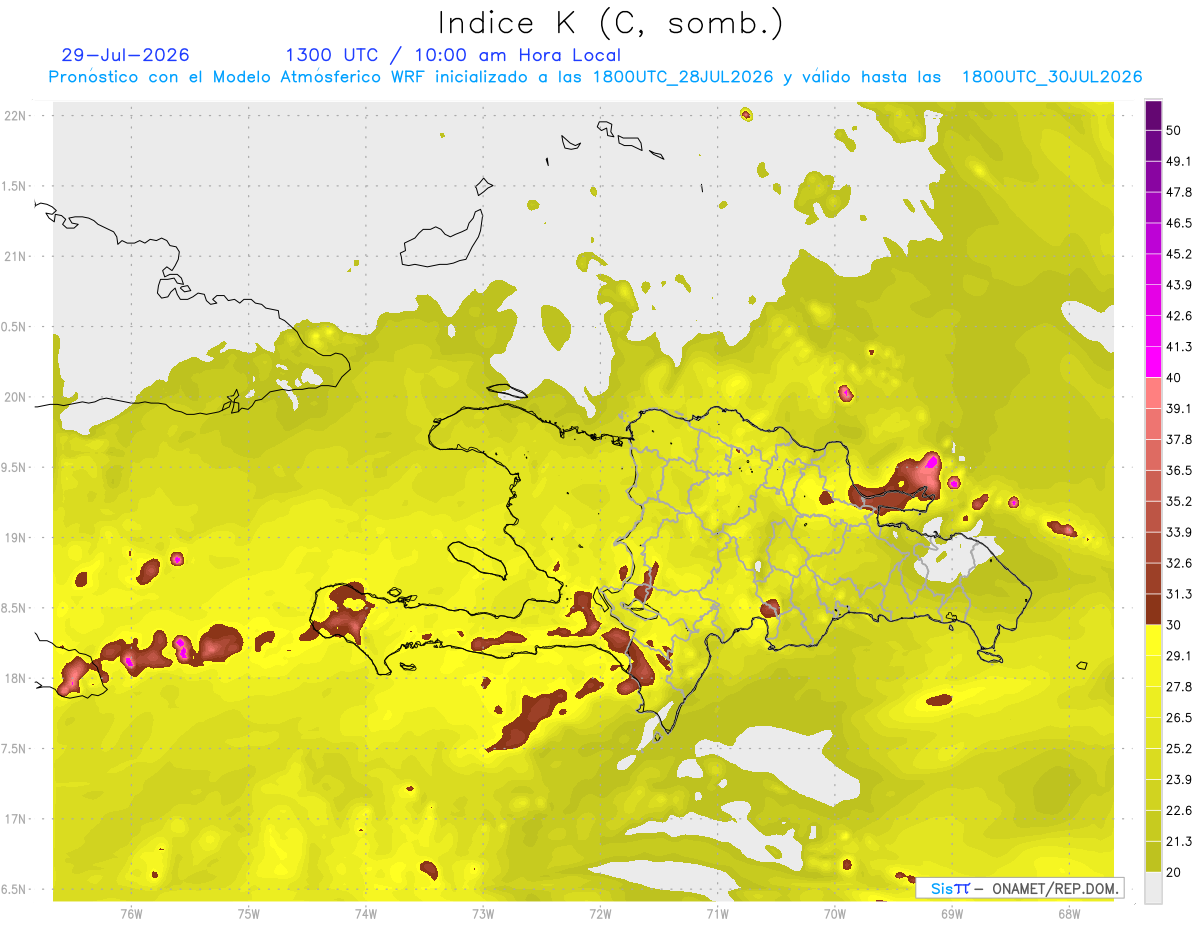Click the color bar value 23.9
Image resolution: width=1200 pixels, height=927 pixels.
point(1179,780)
